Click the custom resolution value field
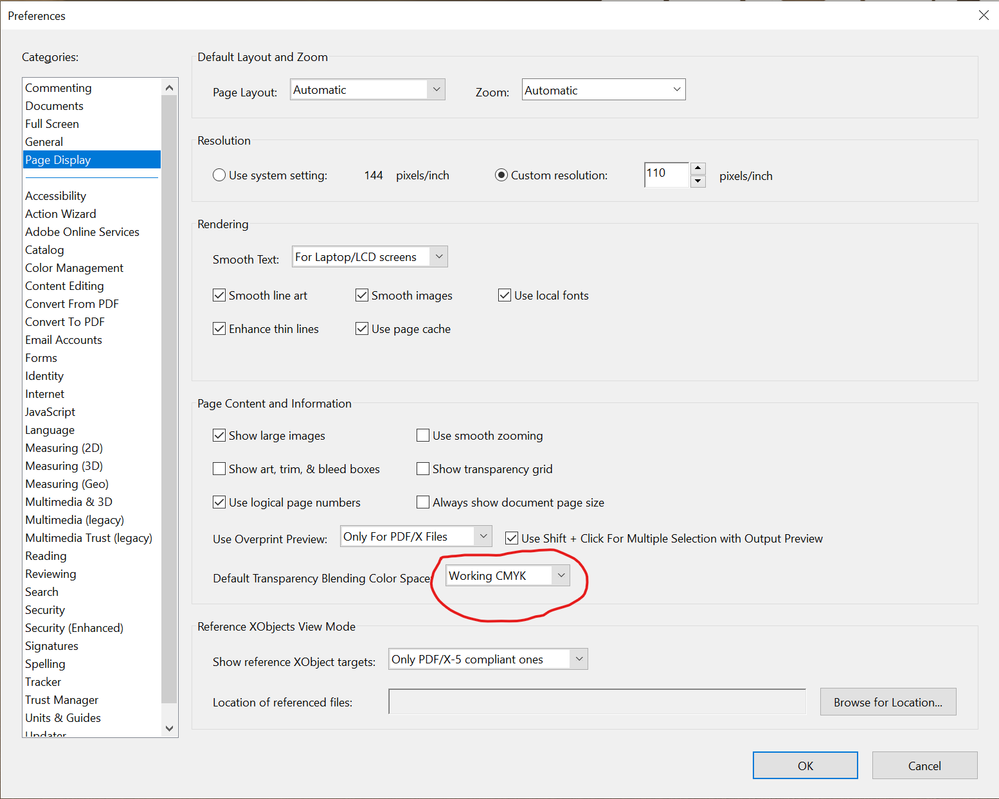Viewport: 999px width, 799px height. point(666,175)
